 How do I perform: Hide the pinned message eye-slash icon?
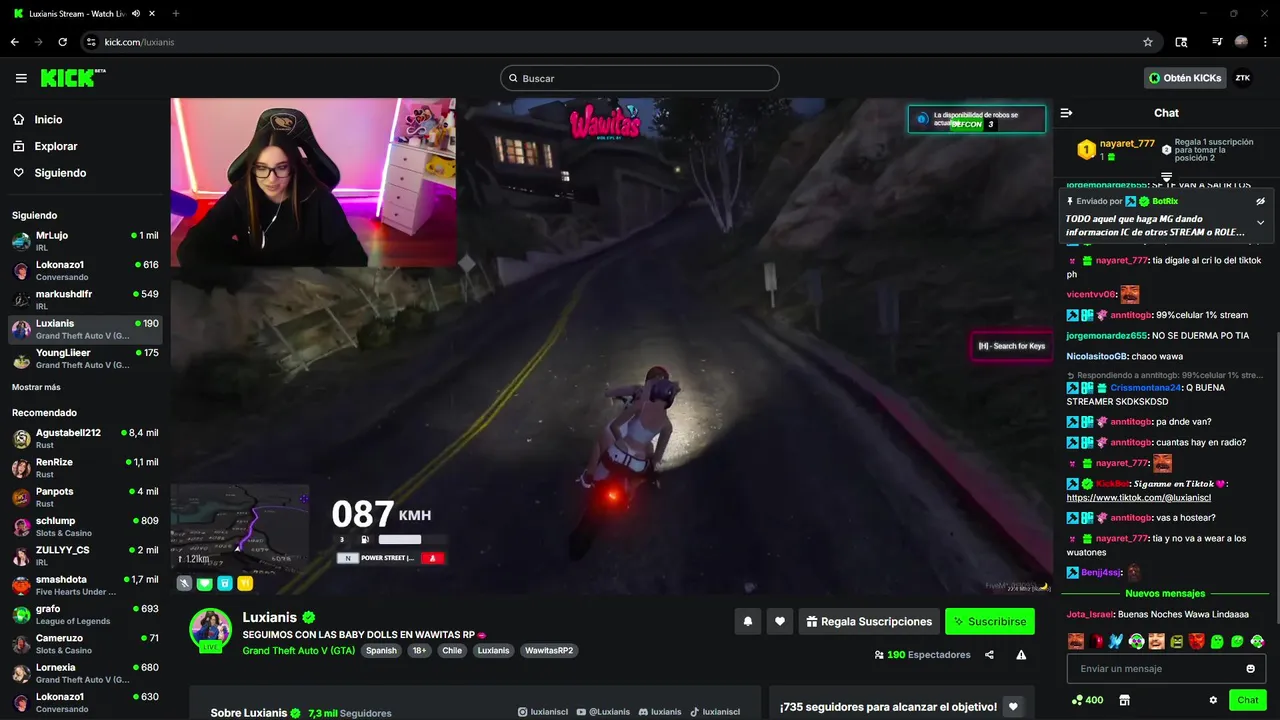click(1260, 201)
